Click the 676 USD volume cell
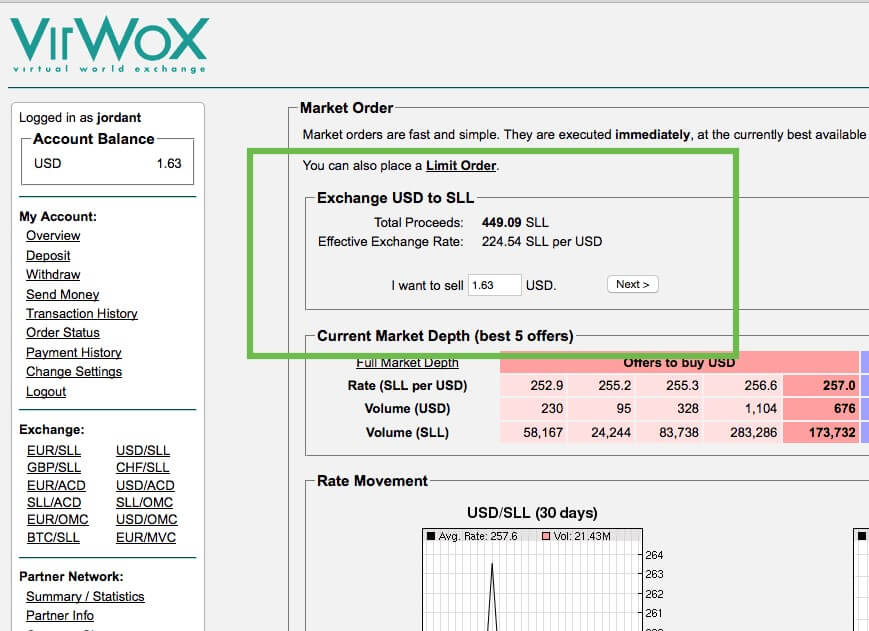Viewport: 869px width, 631px height. tap(821, 408)
